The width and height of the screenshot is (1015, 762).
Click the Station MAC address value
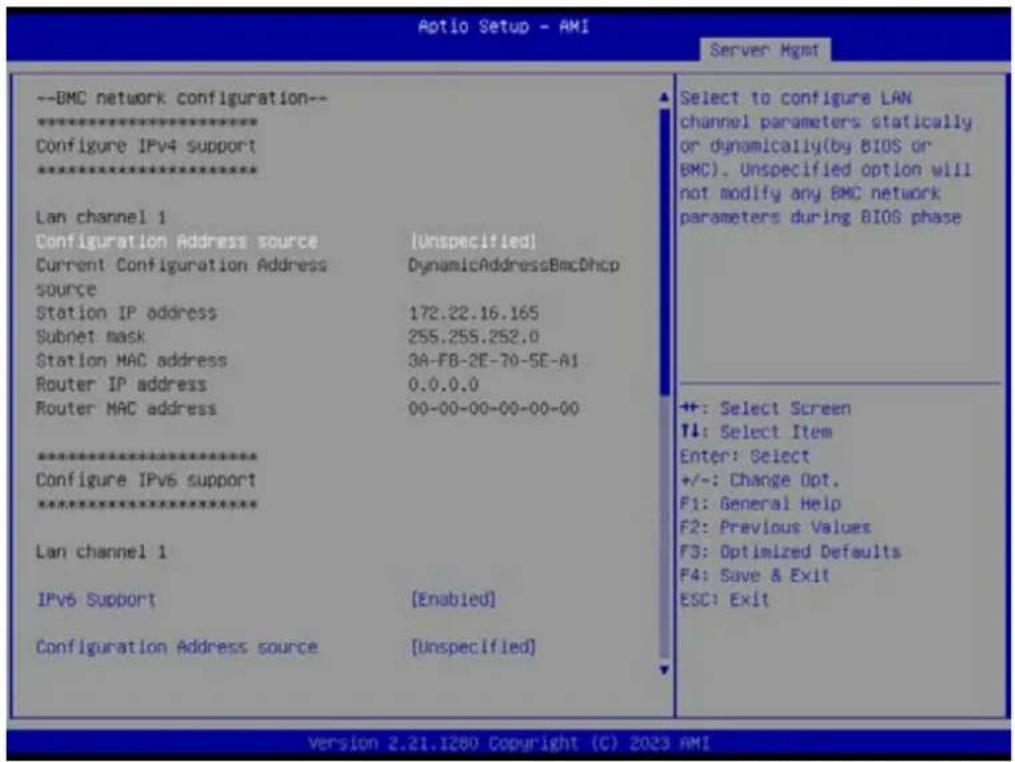tap(494, 361)
